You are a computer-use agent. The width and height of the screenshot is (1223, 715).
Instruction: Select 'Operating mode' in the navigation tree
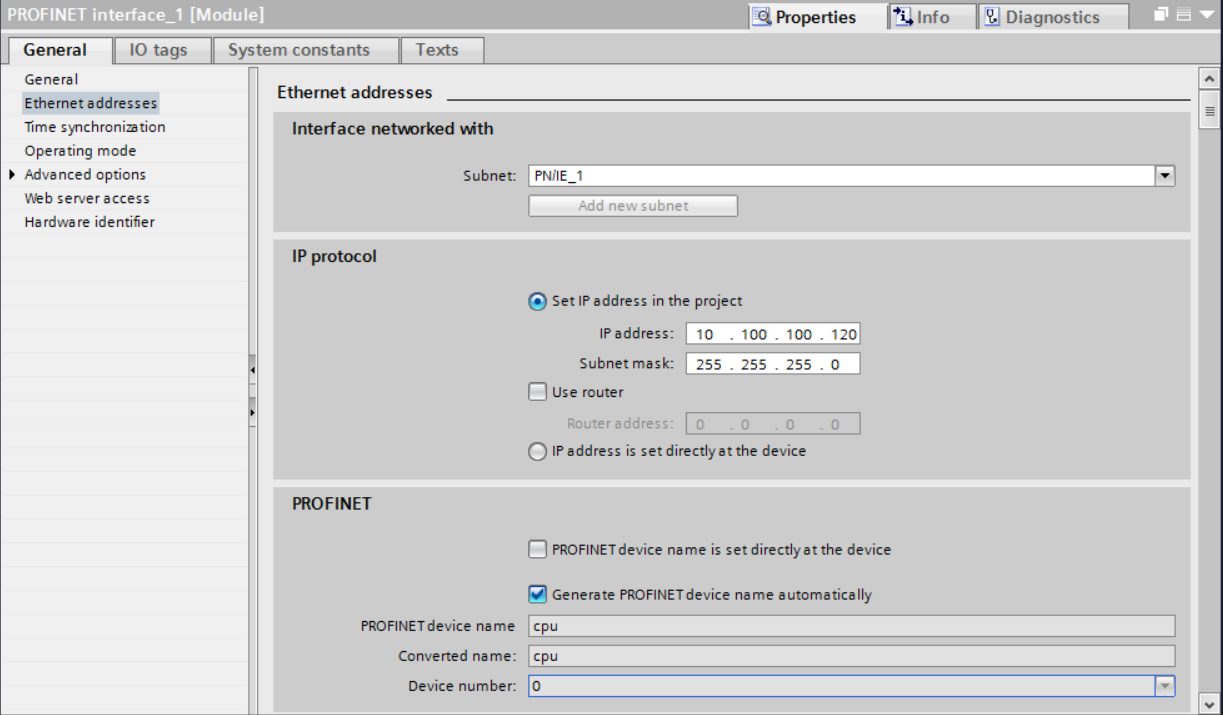coord(80,151)
